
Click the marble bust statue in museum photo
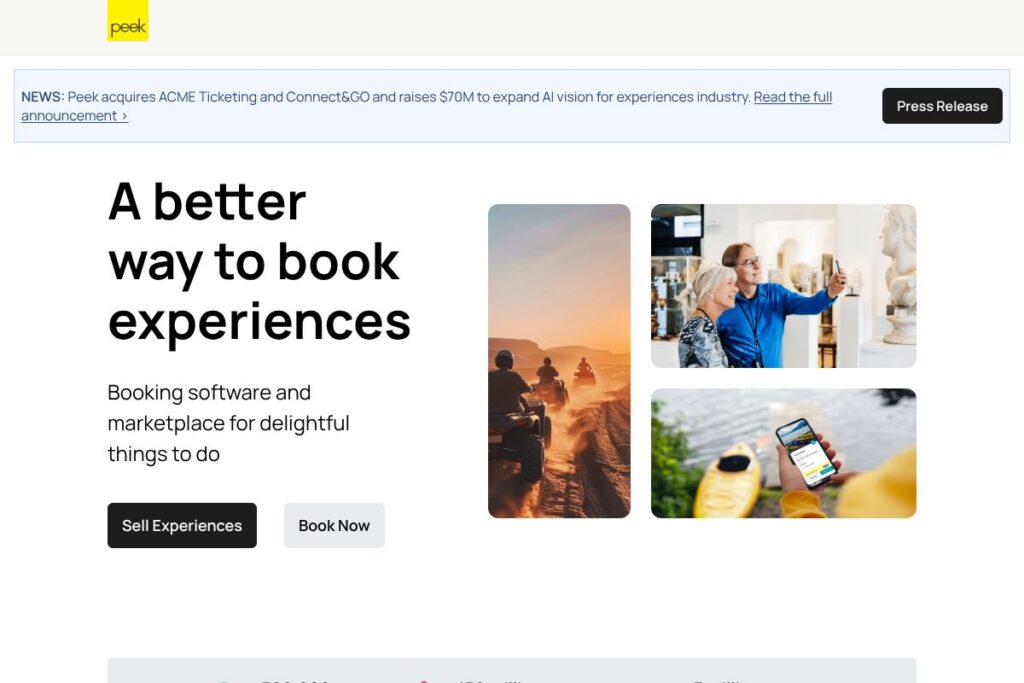click(x=900, y=274)
